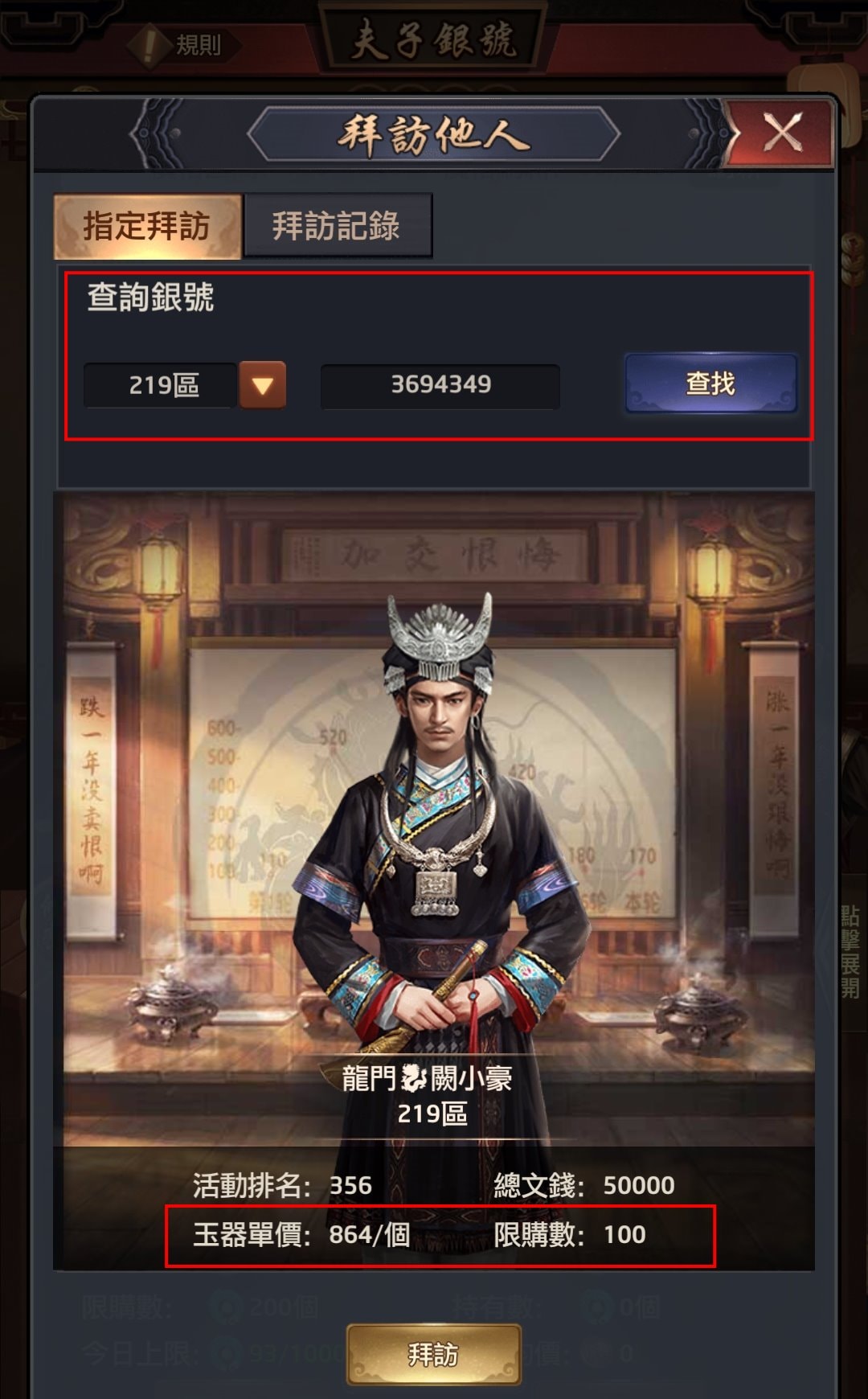Click the orange dropdown arrow beside 219區
868x1399 pixels.
point(262,385)
